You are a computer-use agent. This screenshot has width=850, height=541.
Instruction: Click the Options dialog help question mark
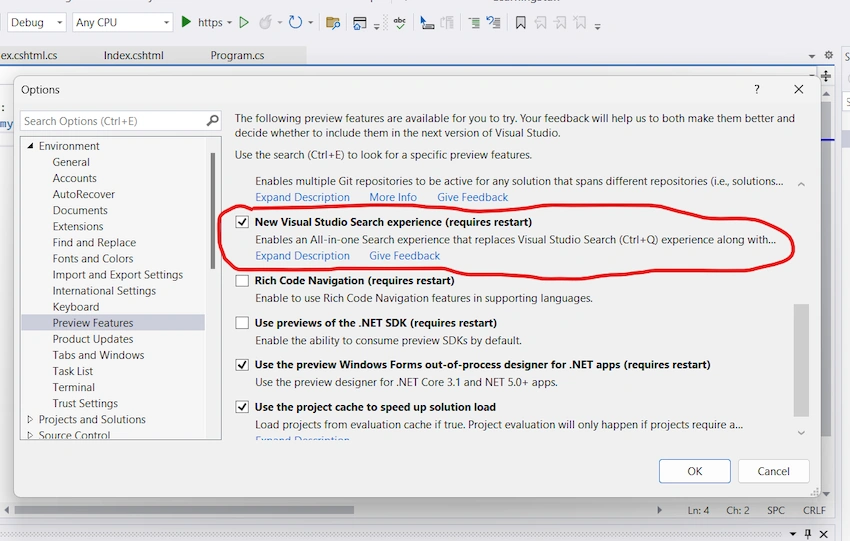coord(757,89)
